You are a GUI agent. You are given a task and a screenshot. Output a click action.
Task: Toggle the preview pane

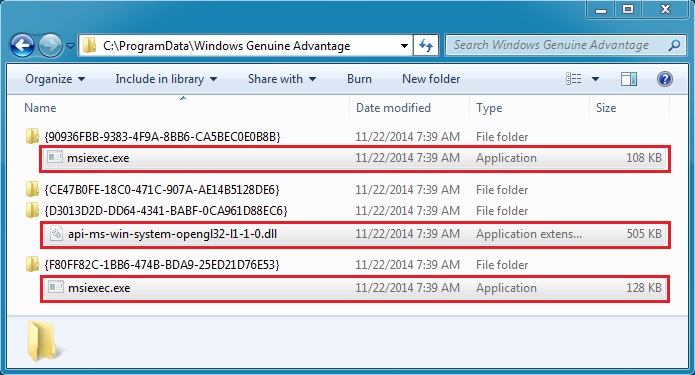pyautogui.click(x=629, y=79)
